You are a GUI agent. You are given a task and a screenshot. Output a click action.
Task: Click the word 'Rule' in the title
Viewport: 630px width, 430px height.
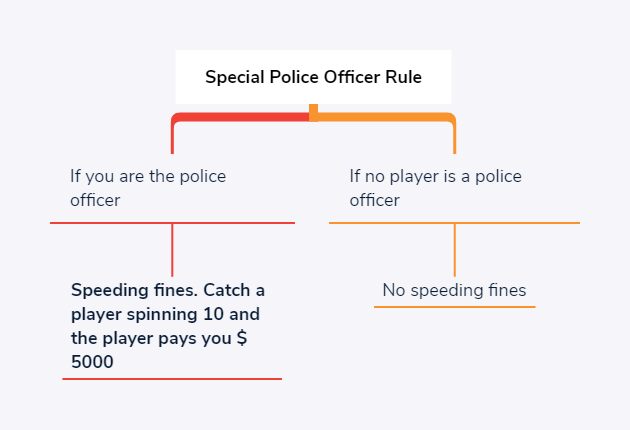(403, 77)
